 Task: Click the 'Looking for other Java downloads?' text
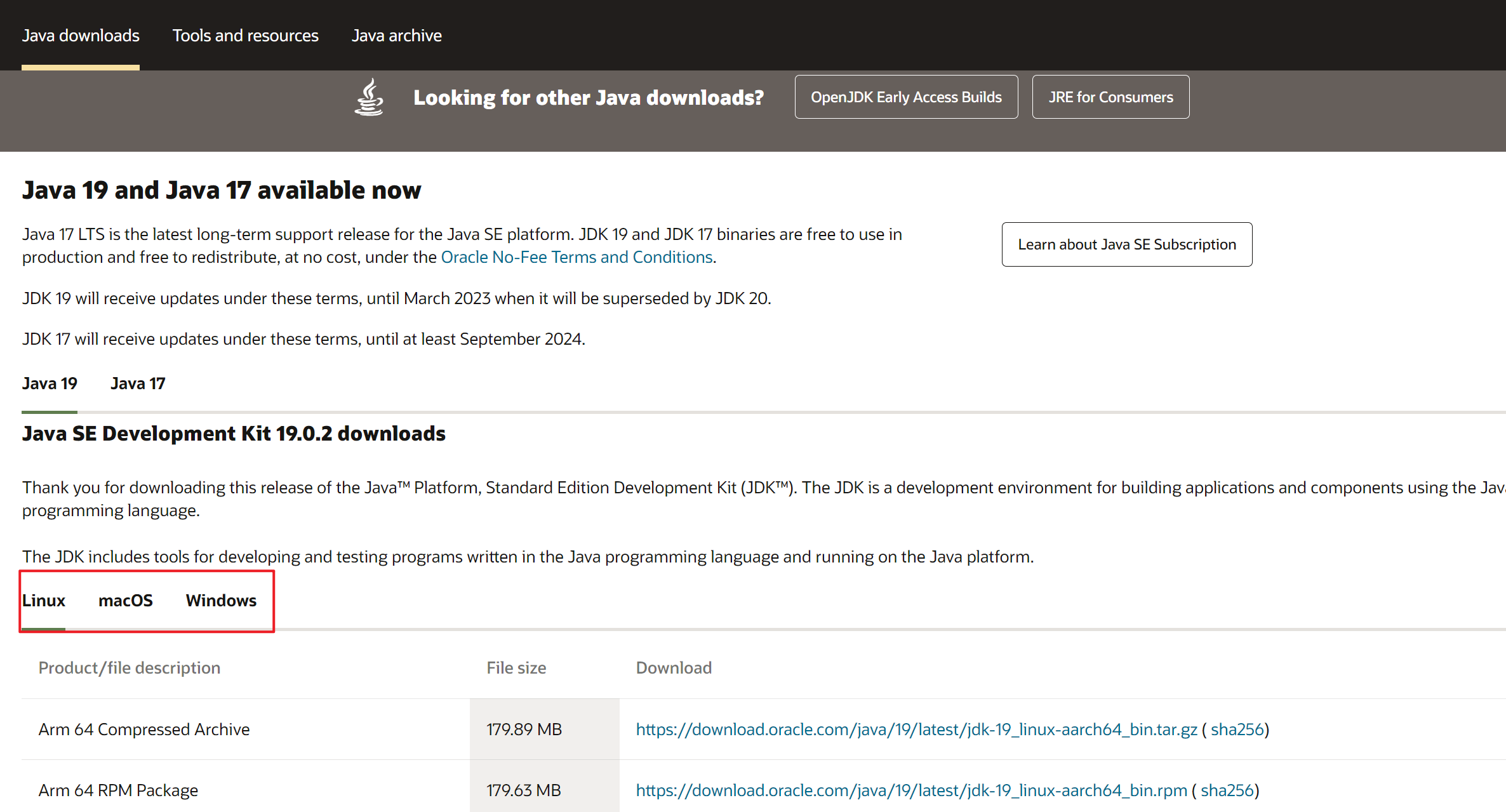coord(589,97)
